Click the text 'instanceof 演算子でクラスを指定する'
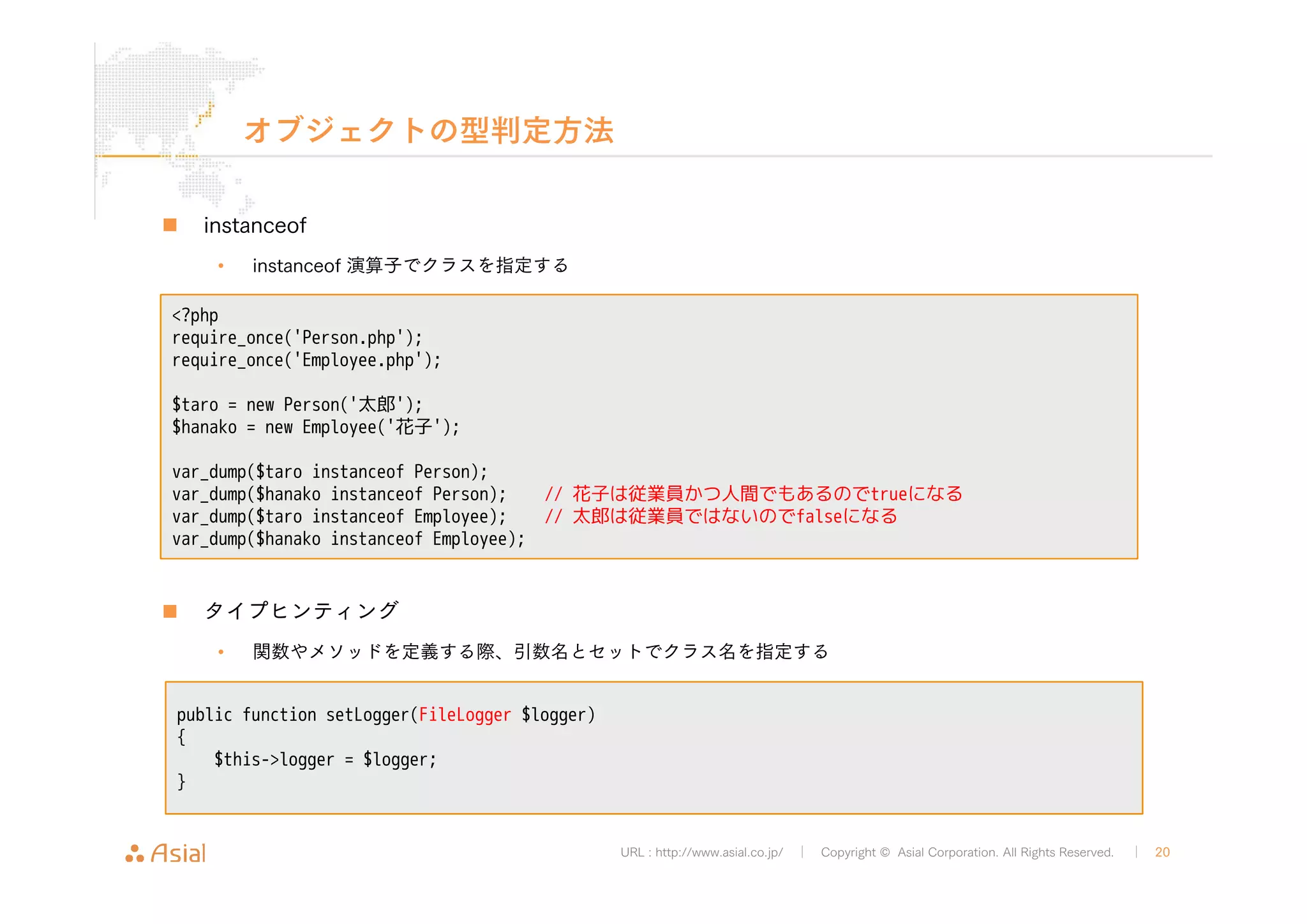 click(x=410, y=265)
